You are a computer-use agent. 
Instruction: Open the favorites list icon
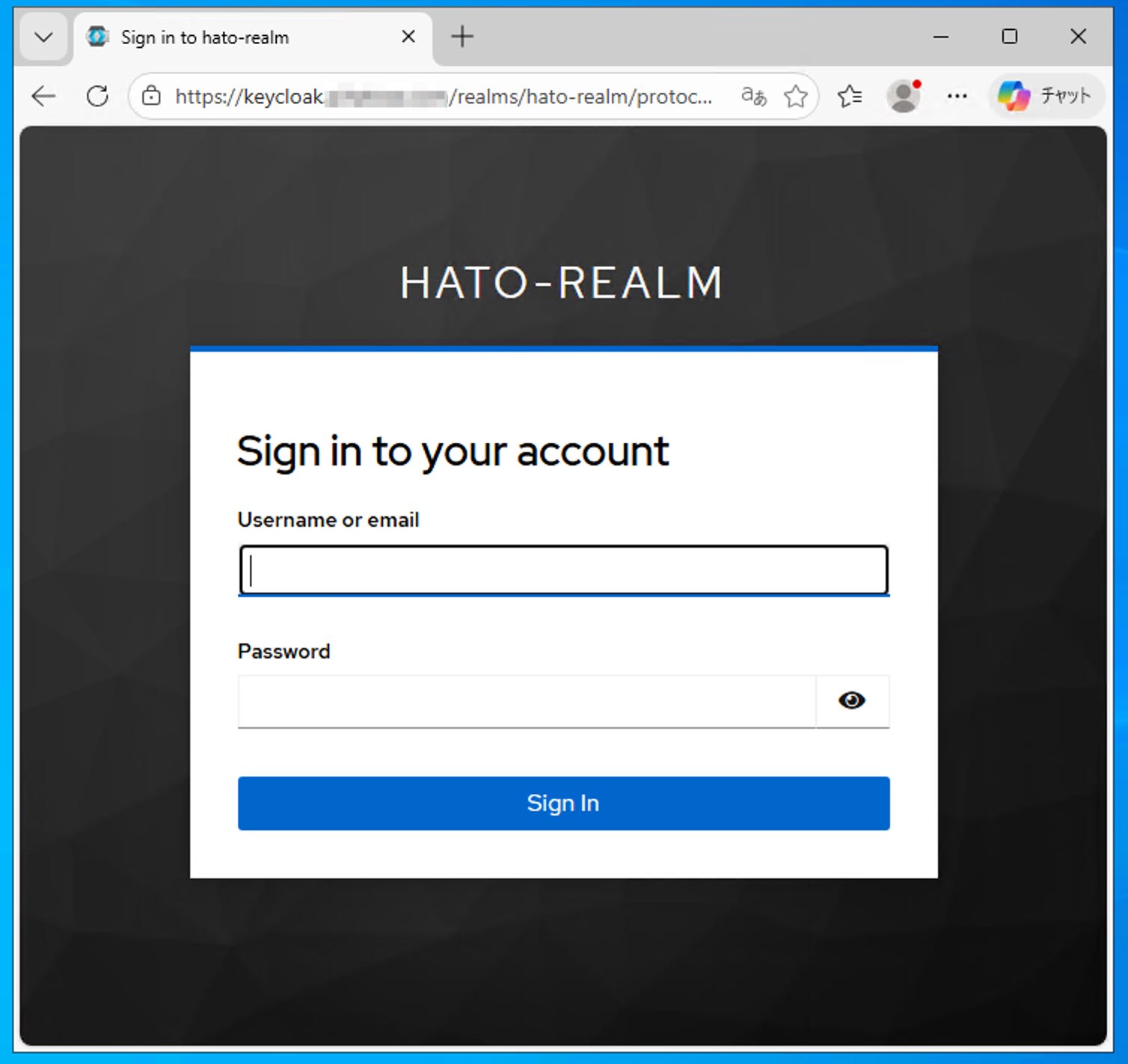[x=850, y=96]
